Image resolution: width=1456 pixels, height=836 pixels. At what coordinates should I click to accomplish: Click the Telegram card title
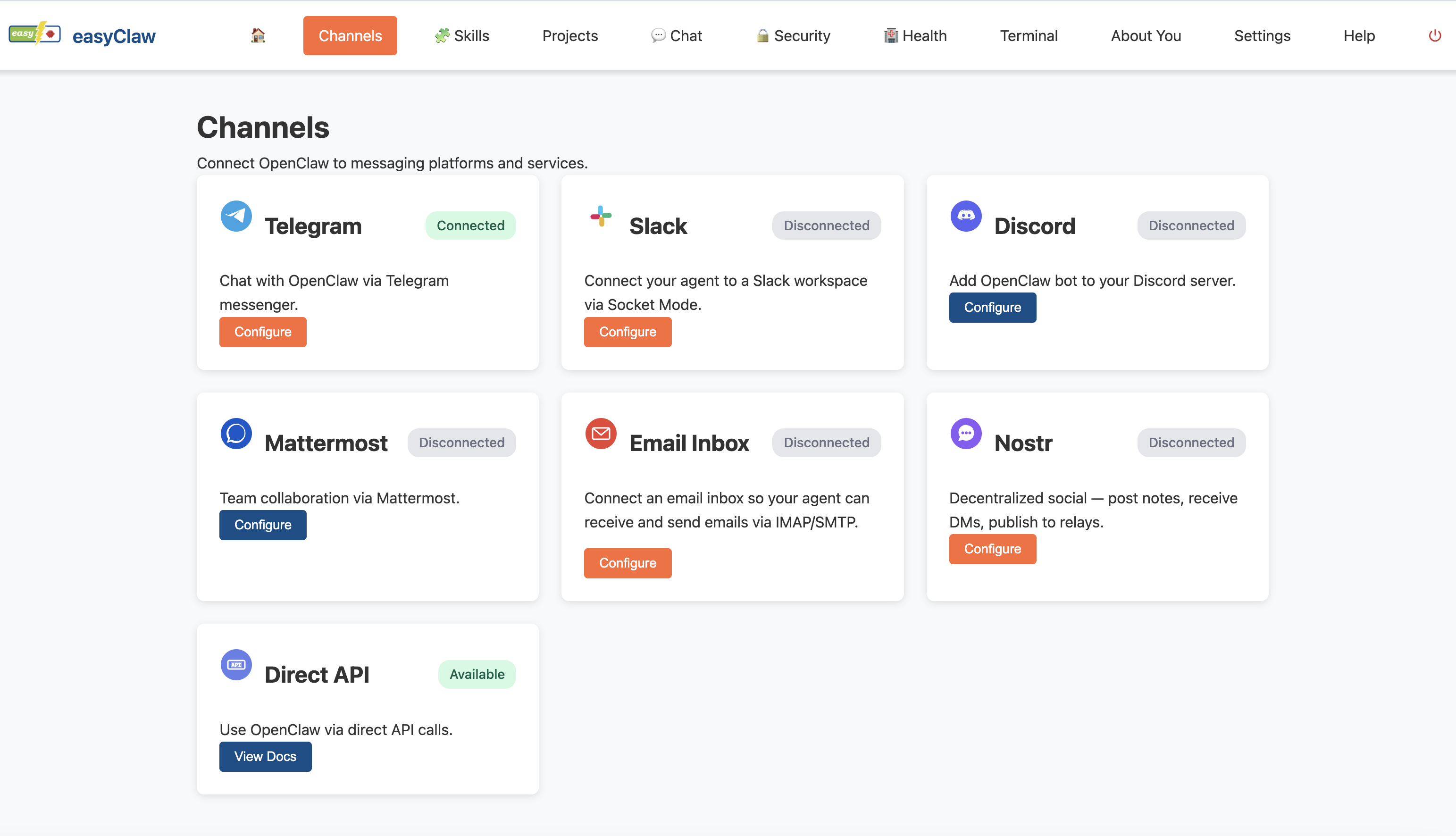point(313,226)
